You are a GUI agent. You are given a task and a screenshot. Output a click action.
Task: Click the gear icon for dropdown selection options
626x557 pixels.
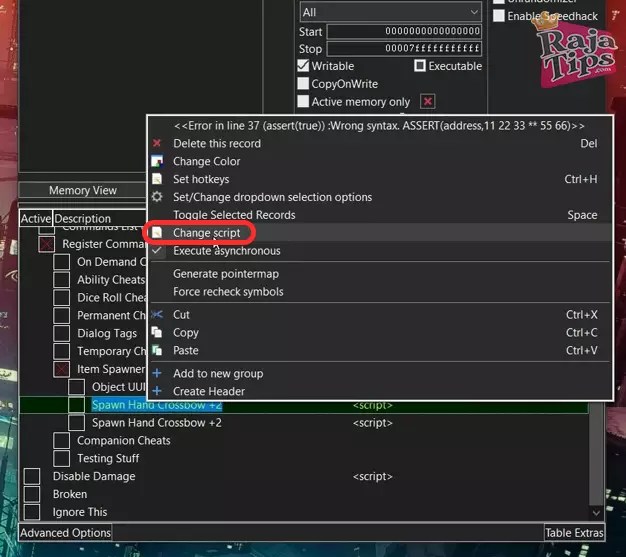point(157,196)
